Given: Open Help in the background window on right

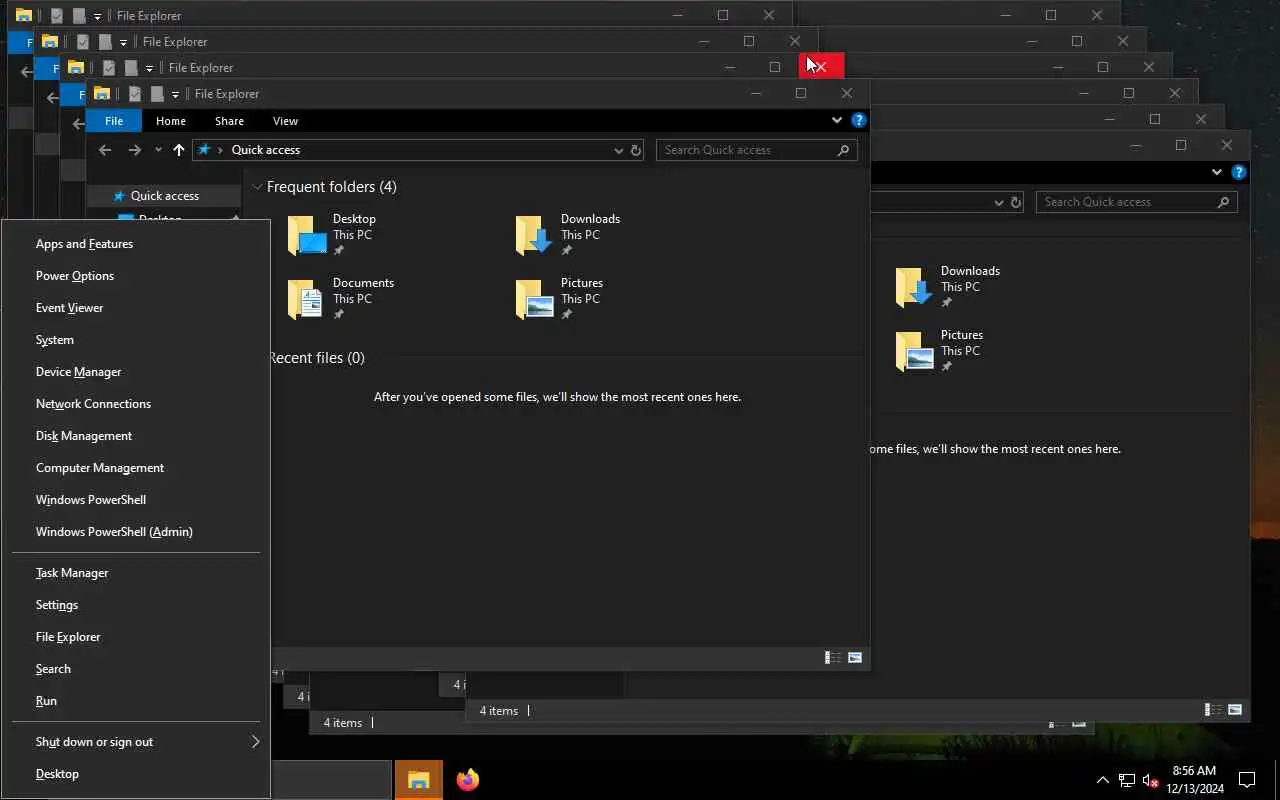Looking at the screenshot, I should (1239, 172).
